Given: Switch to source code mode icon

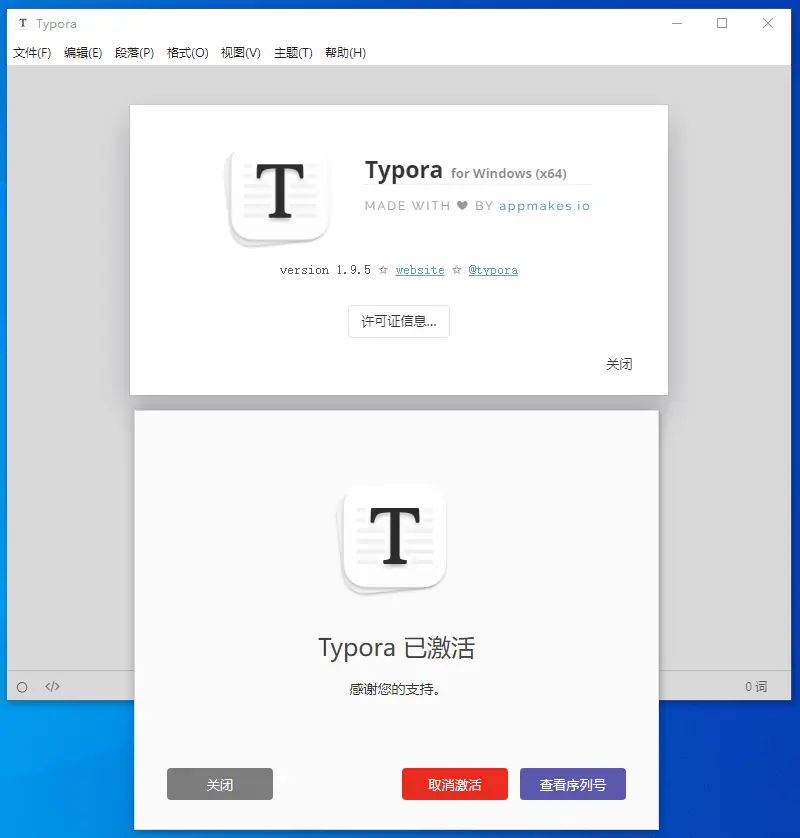Looking at the screenshot, I should pyautogui.click(x=53, y=687).
